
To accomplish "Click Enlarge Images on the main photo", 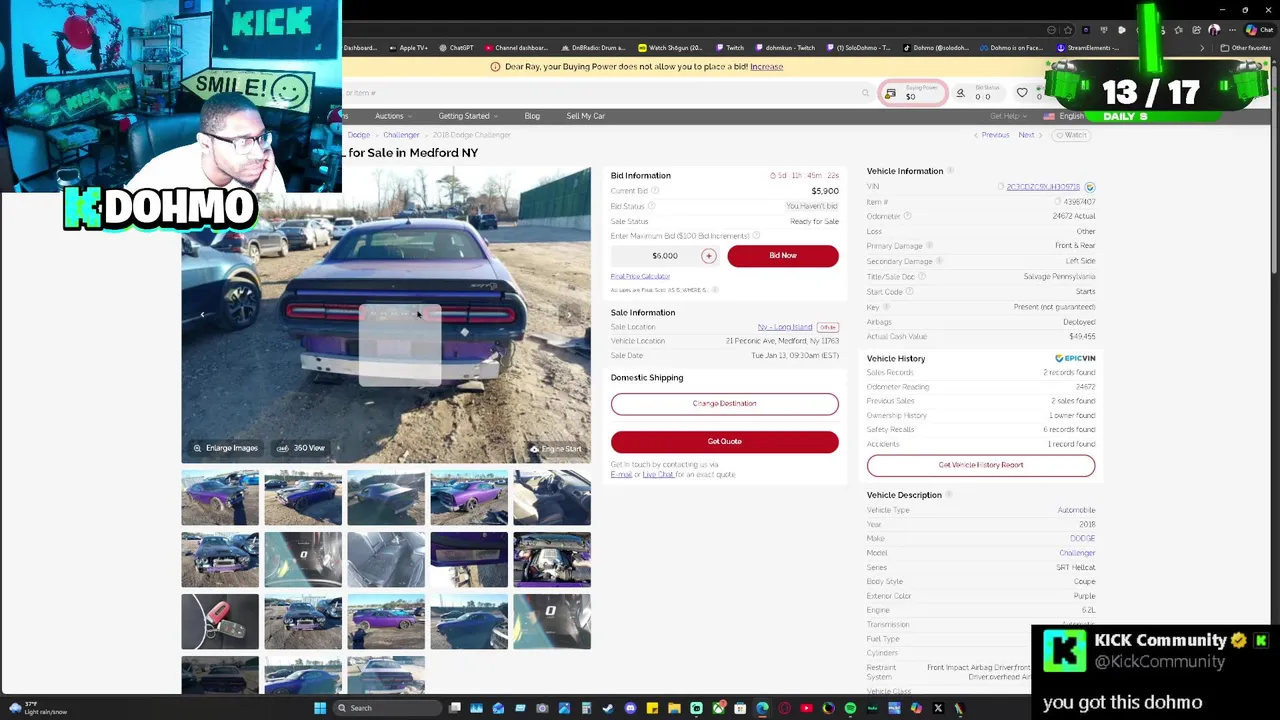I will click(225, 448).
